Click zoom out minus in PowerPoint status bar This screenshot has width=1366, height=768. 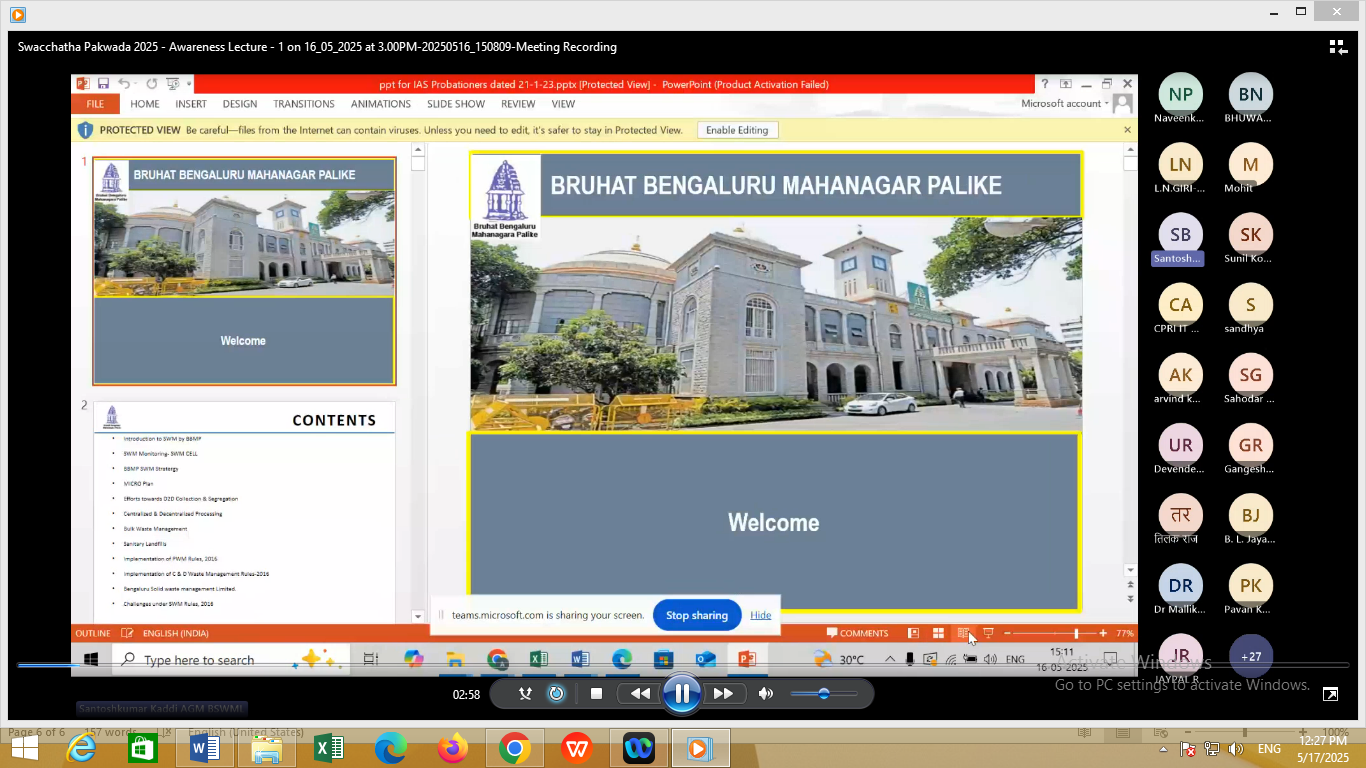pos(1008,633)
